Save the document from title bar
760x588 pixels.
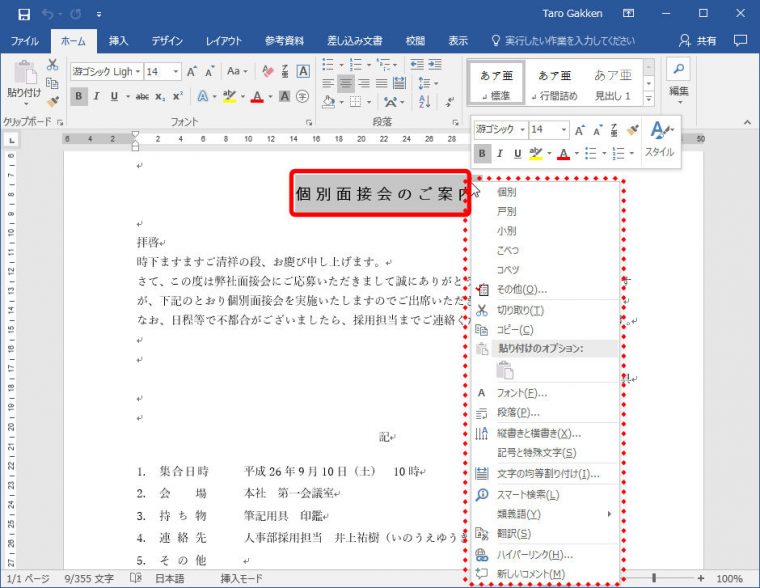point(24,14)
